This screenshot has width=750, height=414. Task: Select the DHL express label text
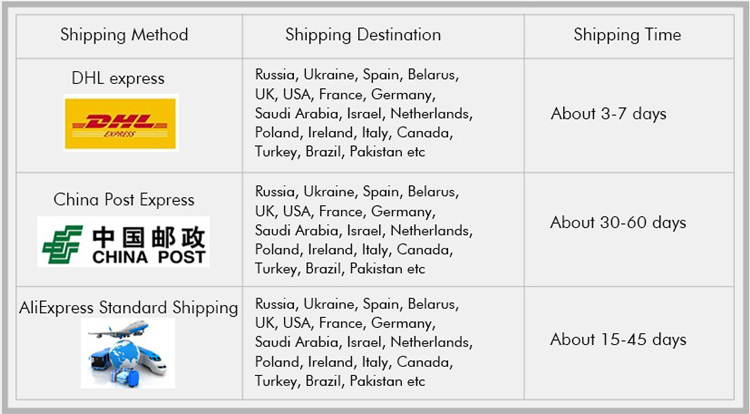[118, 77]
